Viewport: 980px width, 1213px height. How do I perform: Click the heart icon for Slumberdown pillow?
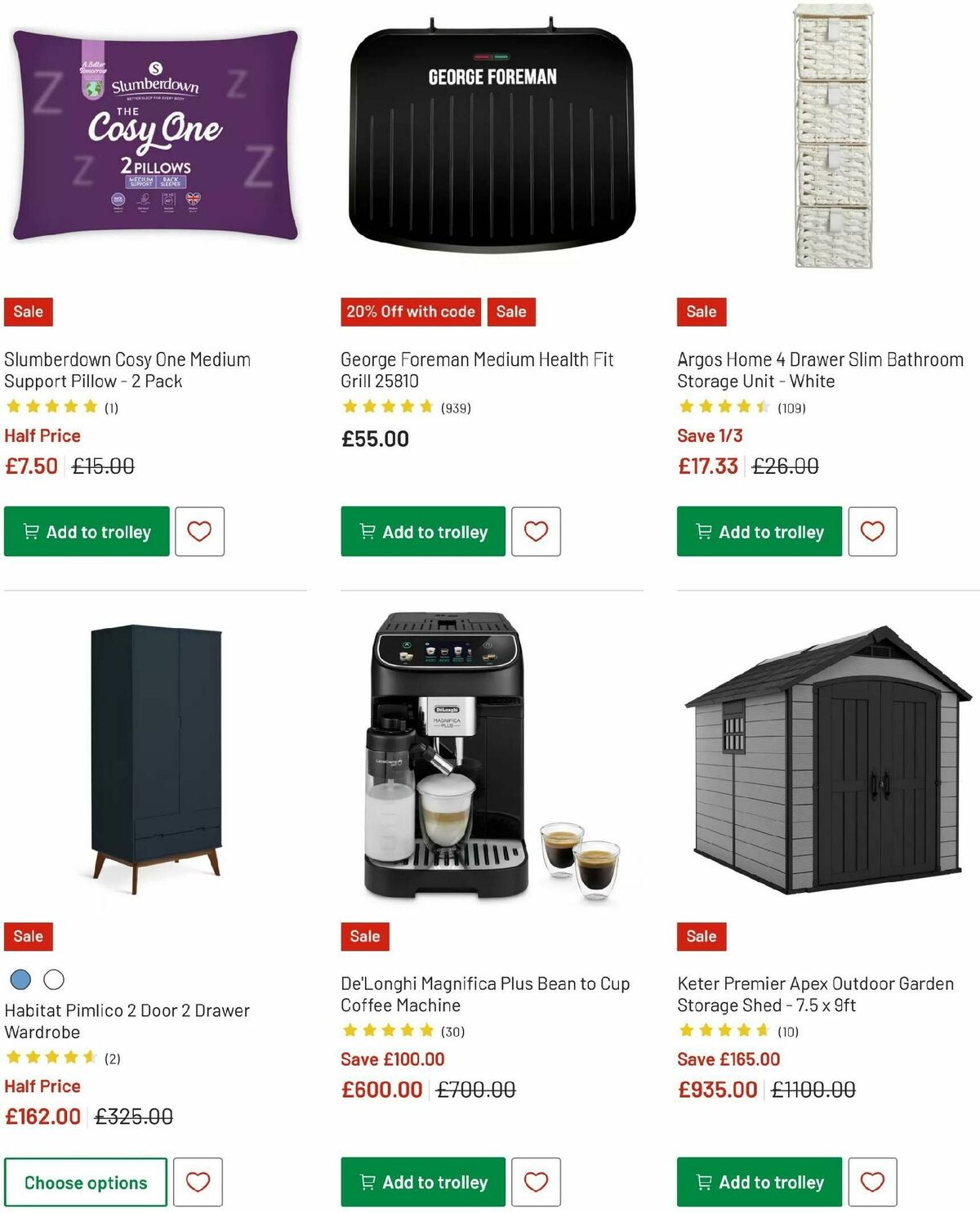tap(198, 532)
